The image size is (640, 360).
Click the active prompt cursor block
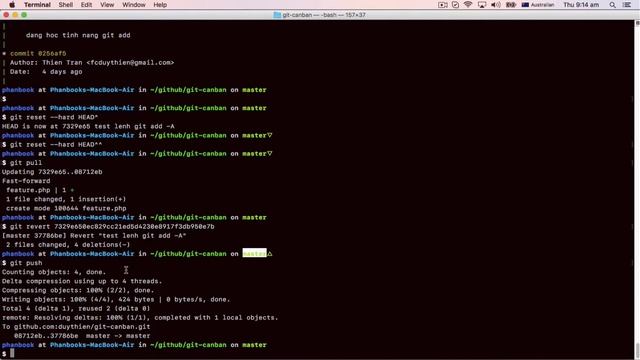(12, 353)
